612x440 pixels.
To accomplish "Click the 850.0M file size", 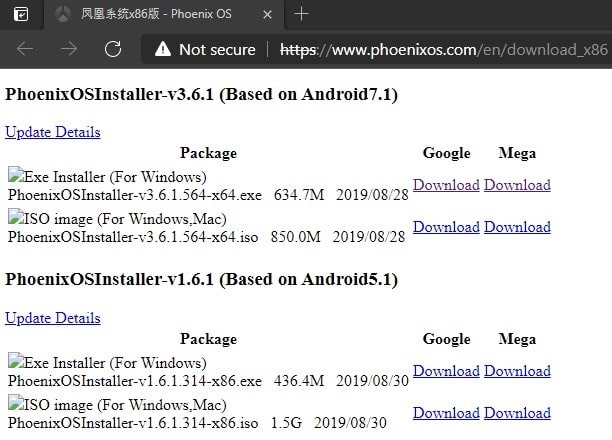I will [x=295, y=237].
